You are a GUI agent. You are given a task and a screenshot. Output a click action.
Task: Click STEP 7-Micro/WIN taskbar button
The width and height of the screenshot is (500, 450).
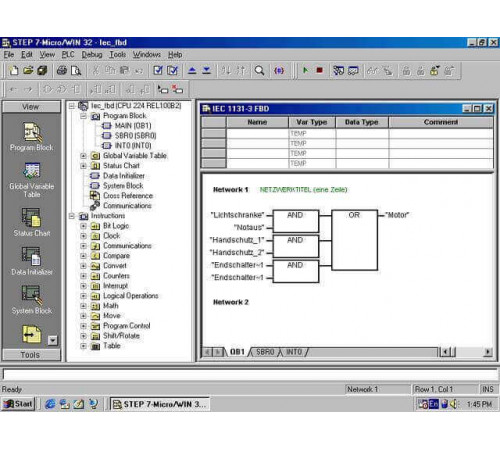[x=160, y=404]
